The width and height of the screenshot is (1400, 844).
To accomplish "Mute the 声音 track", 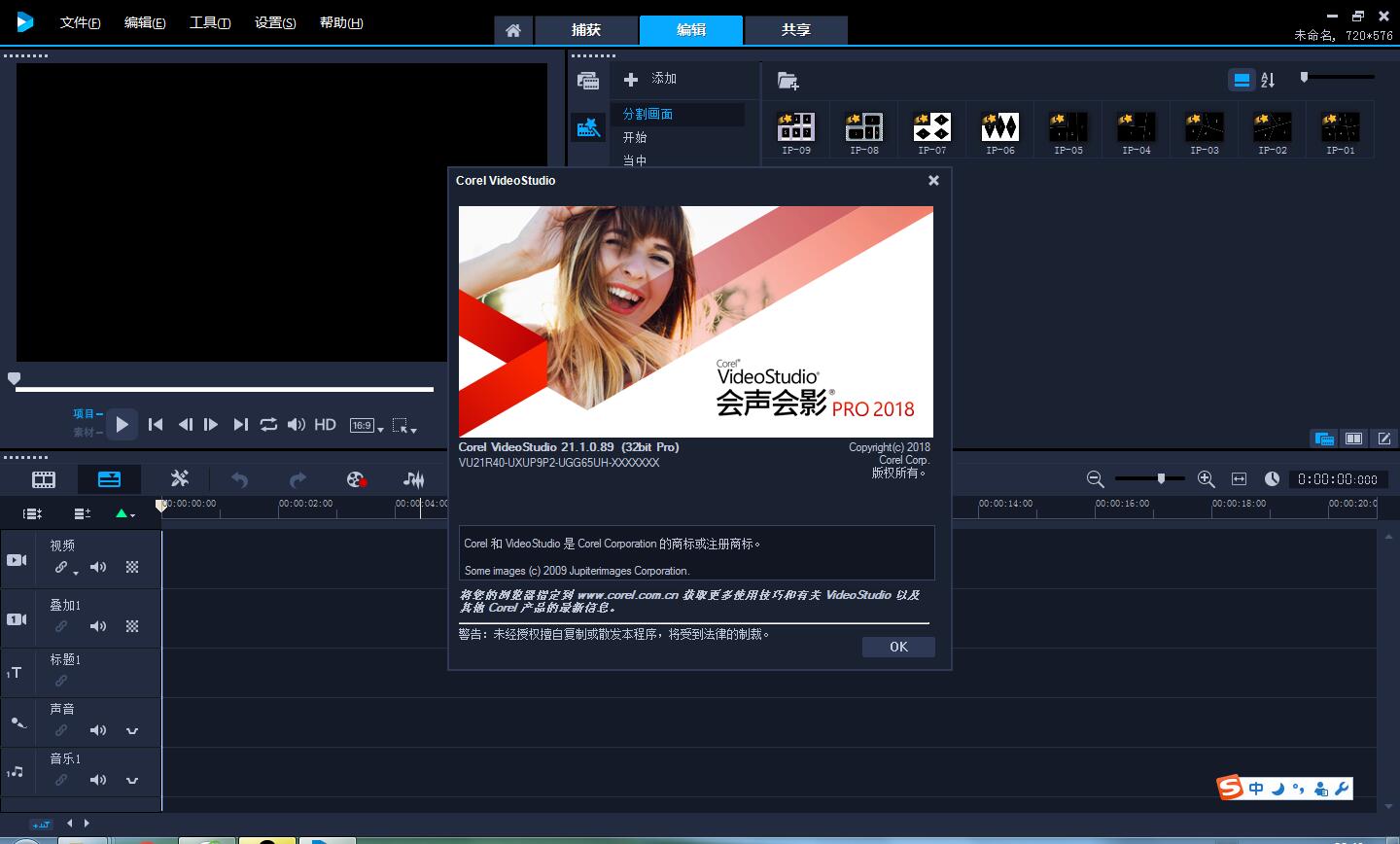I will pyautogui.click(x=98, y=730).
